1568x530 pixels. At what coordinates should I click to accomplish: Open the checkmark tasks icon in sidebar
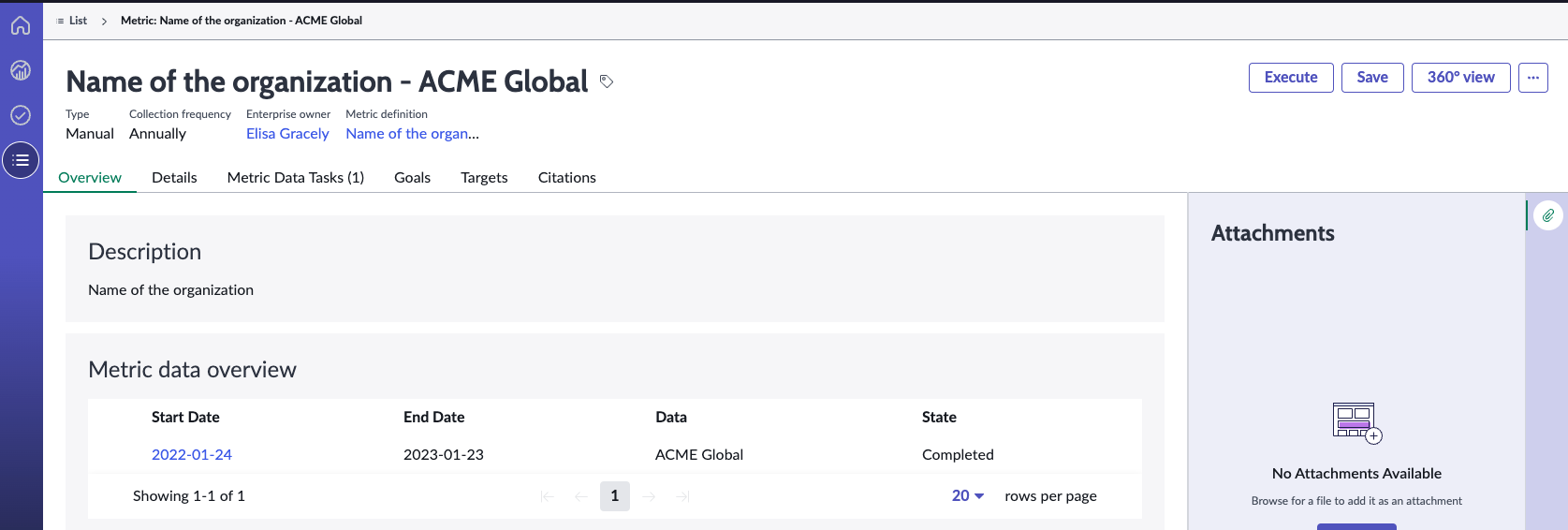21,115
